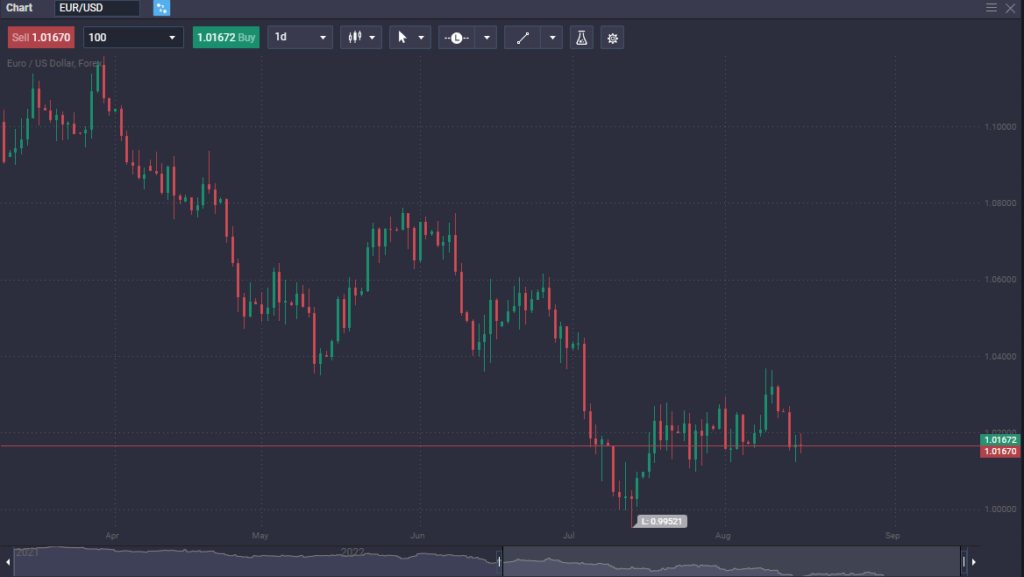
Task: Click the candlestick chart type icon
Action: pyautogui.click(x=353, y=38)
